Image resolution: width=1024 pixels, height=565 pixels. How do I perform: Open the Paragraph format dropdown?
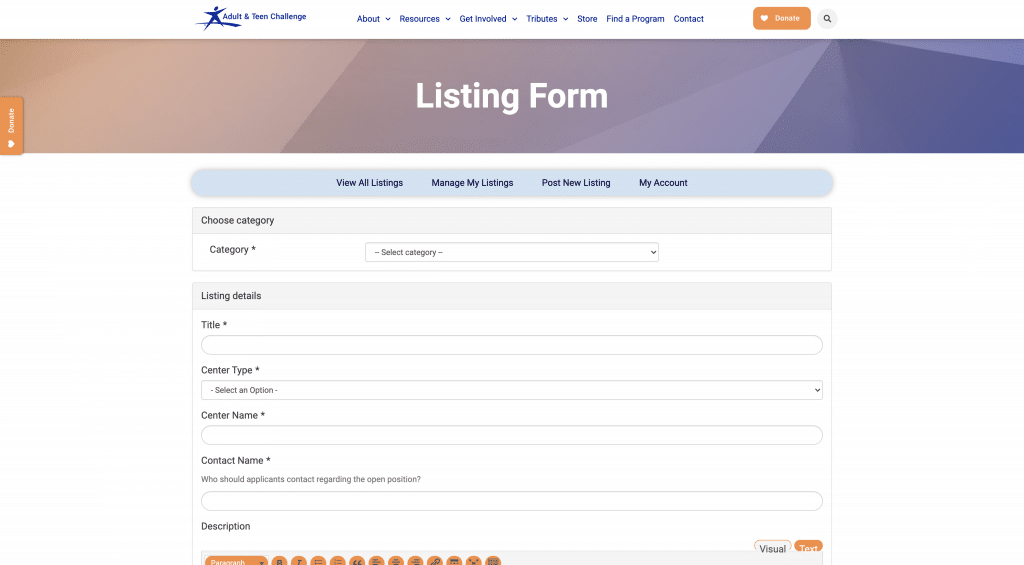coord(236,561)
